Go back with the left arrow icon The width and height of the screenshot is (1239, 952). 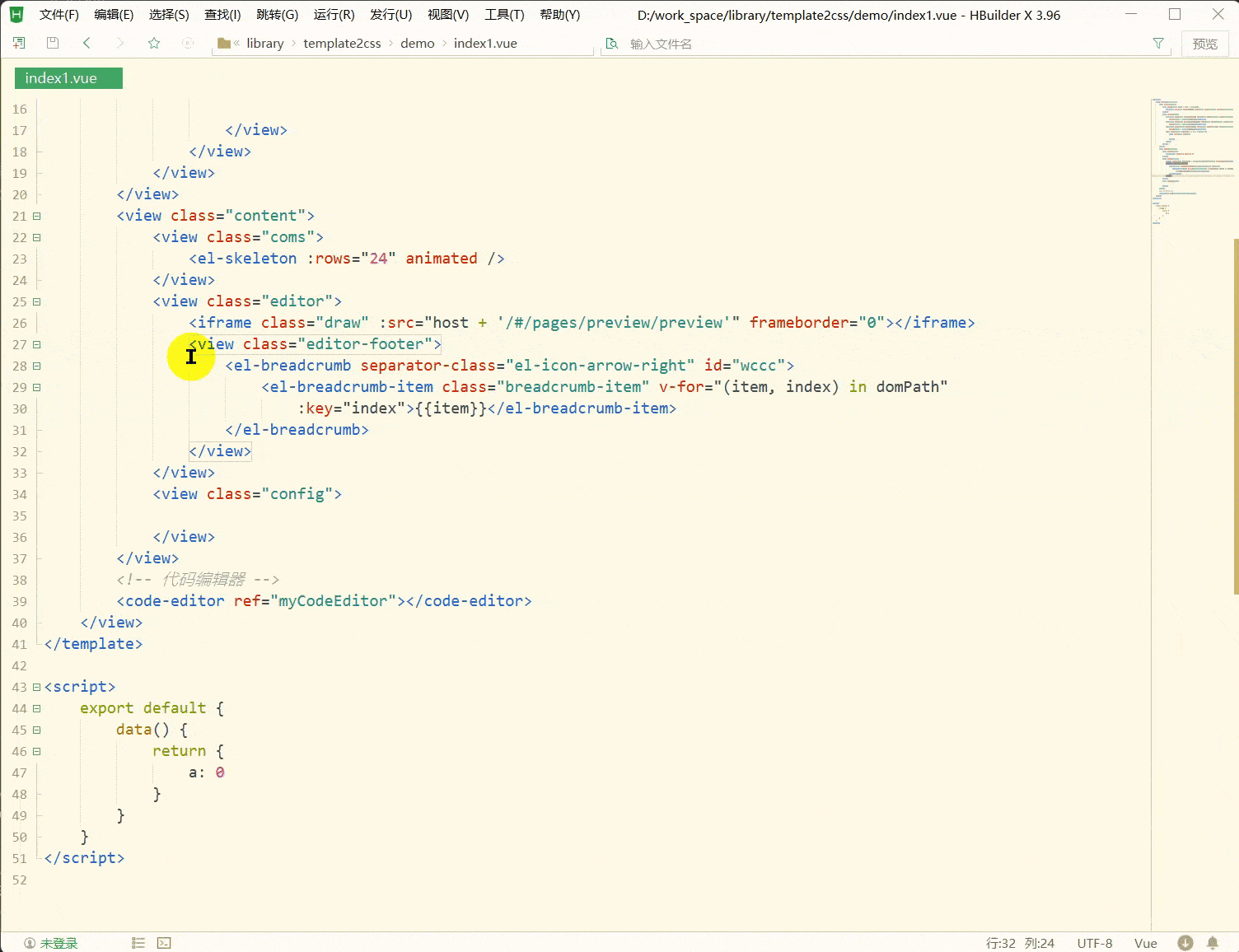(86, 43)
